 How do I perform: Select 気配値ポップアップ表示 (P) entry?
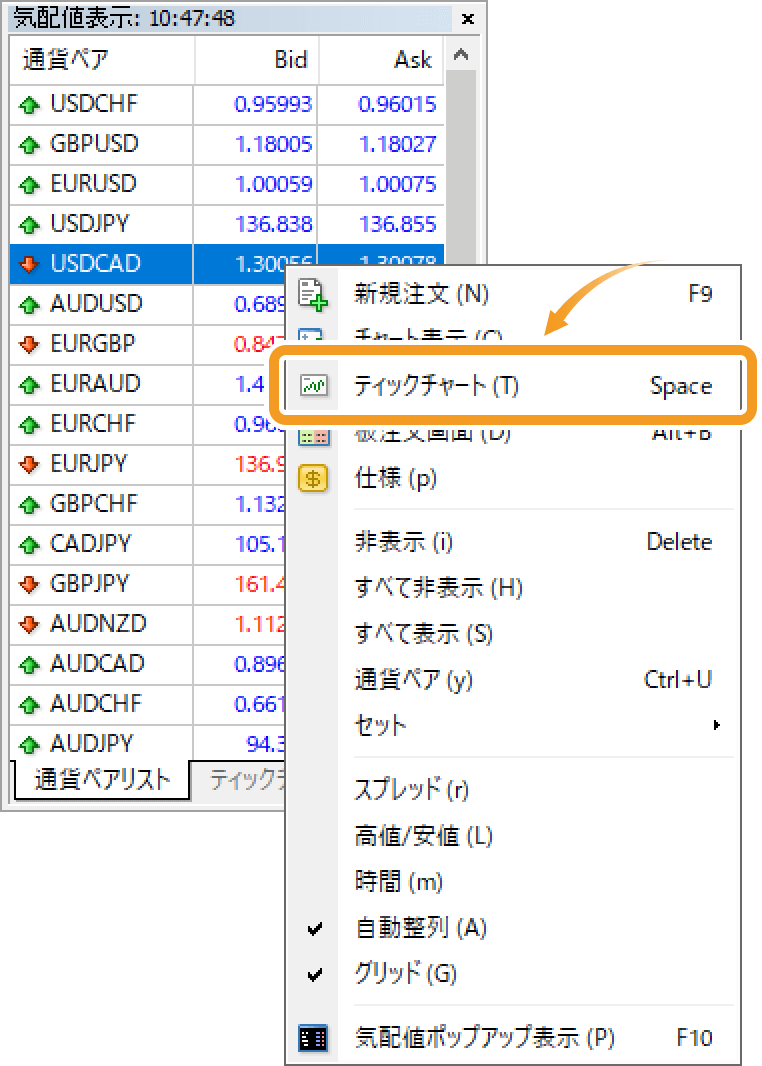pos(513,1038)
